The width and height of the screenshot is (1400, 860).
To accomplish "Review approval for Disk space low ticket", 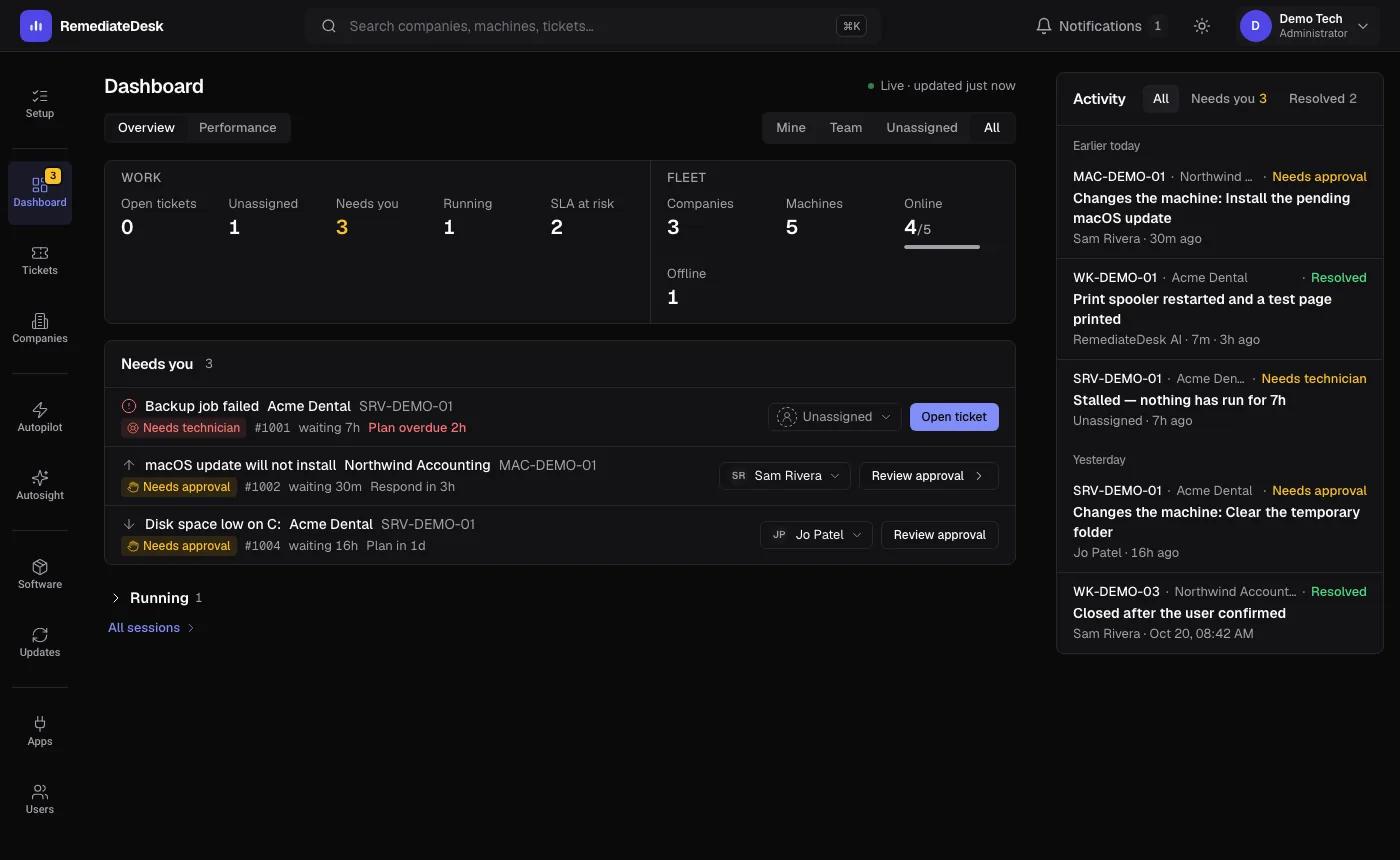I will (x=940, y=535).
